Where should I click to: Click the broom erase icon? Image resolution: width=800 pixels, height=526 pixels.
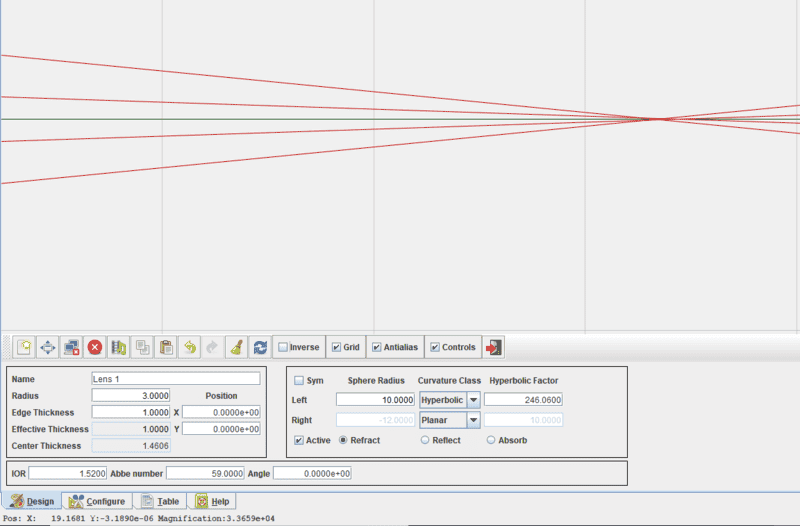[237, 347]
